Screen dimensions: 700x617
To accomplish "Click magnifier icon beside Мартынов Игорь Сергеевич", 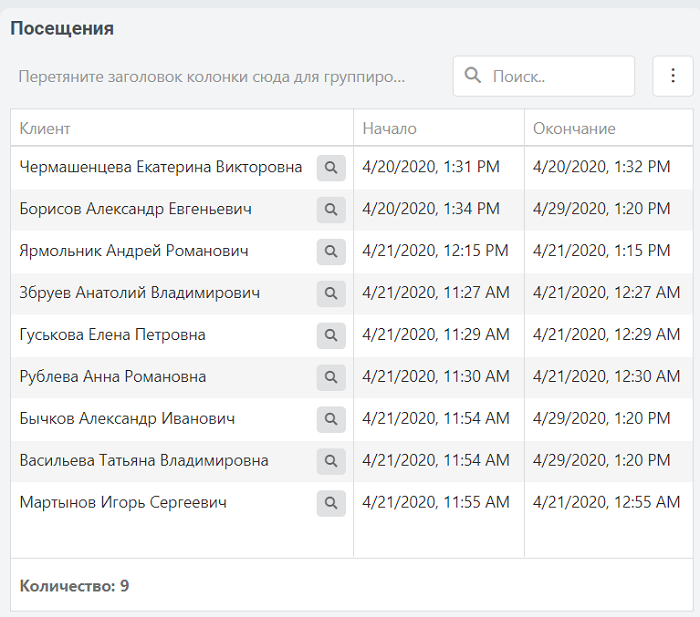I will tap(331, 504).
